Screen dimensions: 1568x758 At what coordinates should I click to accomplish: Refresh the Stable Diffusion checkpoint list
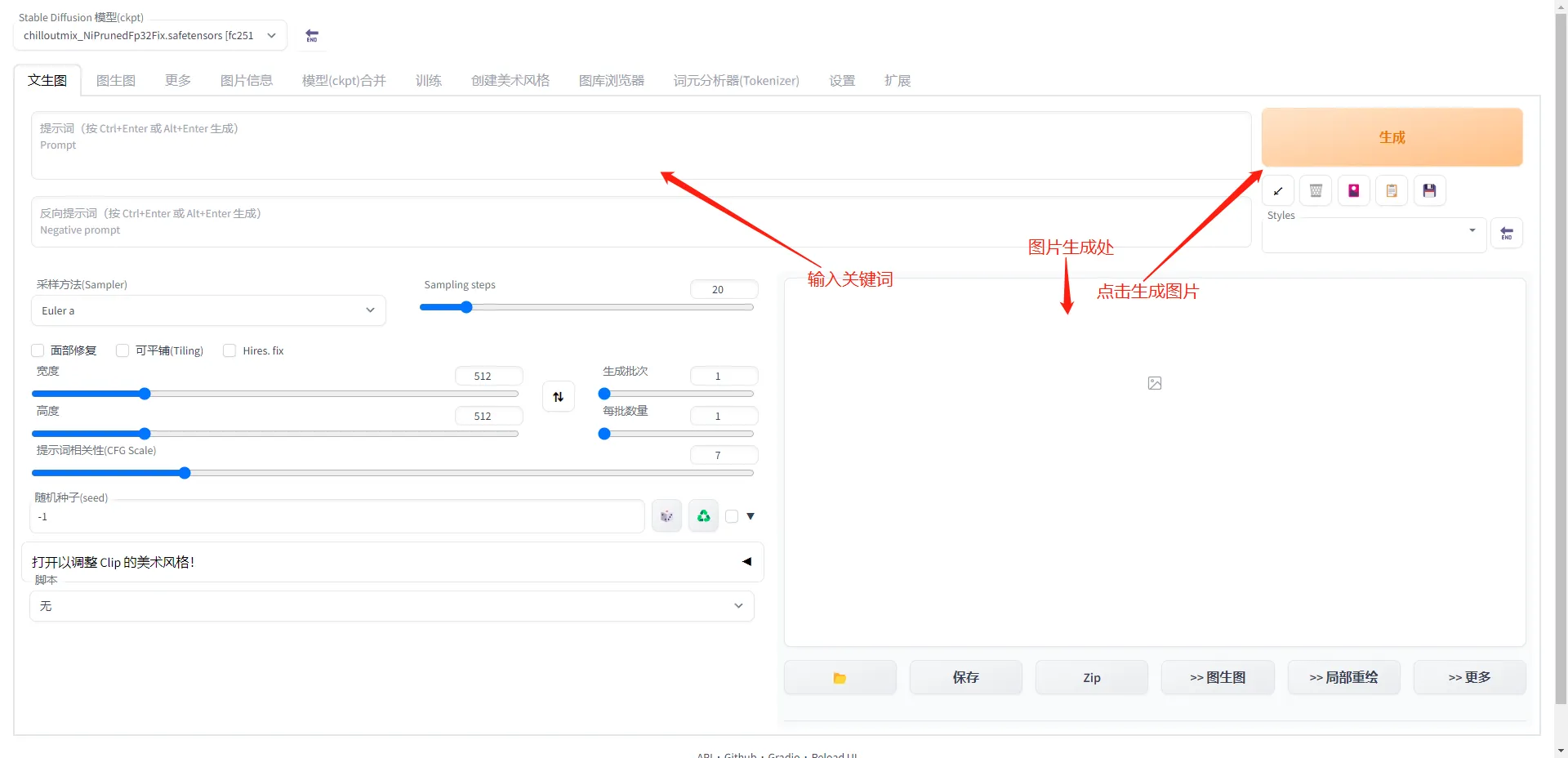pos(312,36)
